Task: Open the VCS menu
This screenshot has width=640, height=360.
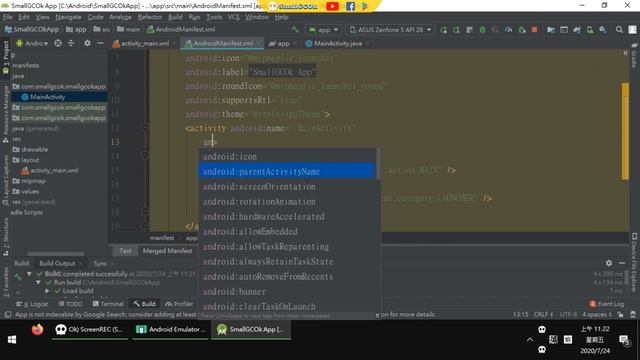Action: pyautogui.click(x=233, y=17)
